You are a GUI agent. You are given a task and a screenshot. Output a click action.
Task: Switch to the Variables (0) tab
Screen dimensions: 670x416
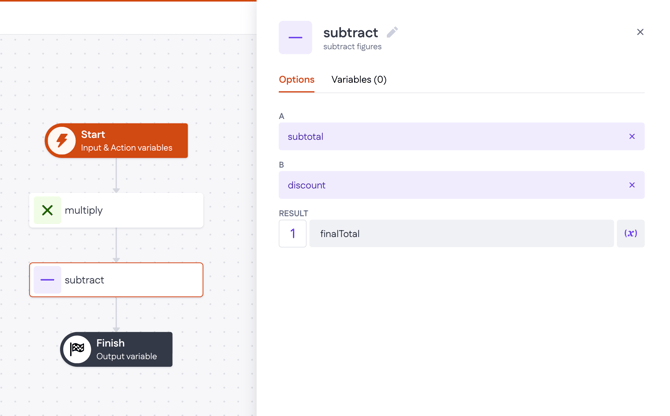click(x=359, y=80)
